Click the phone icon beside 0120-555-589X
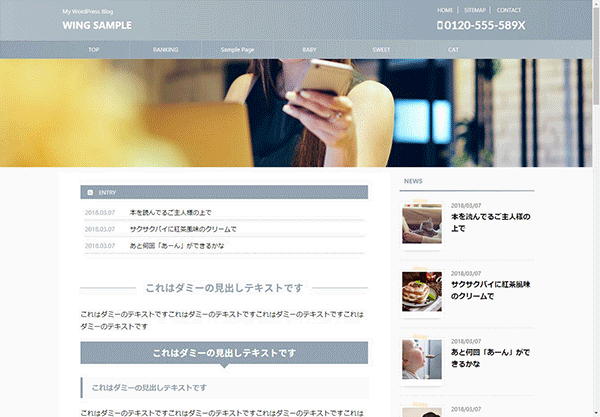 (x=441, y=26)
